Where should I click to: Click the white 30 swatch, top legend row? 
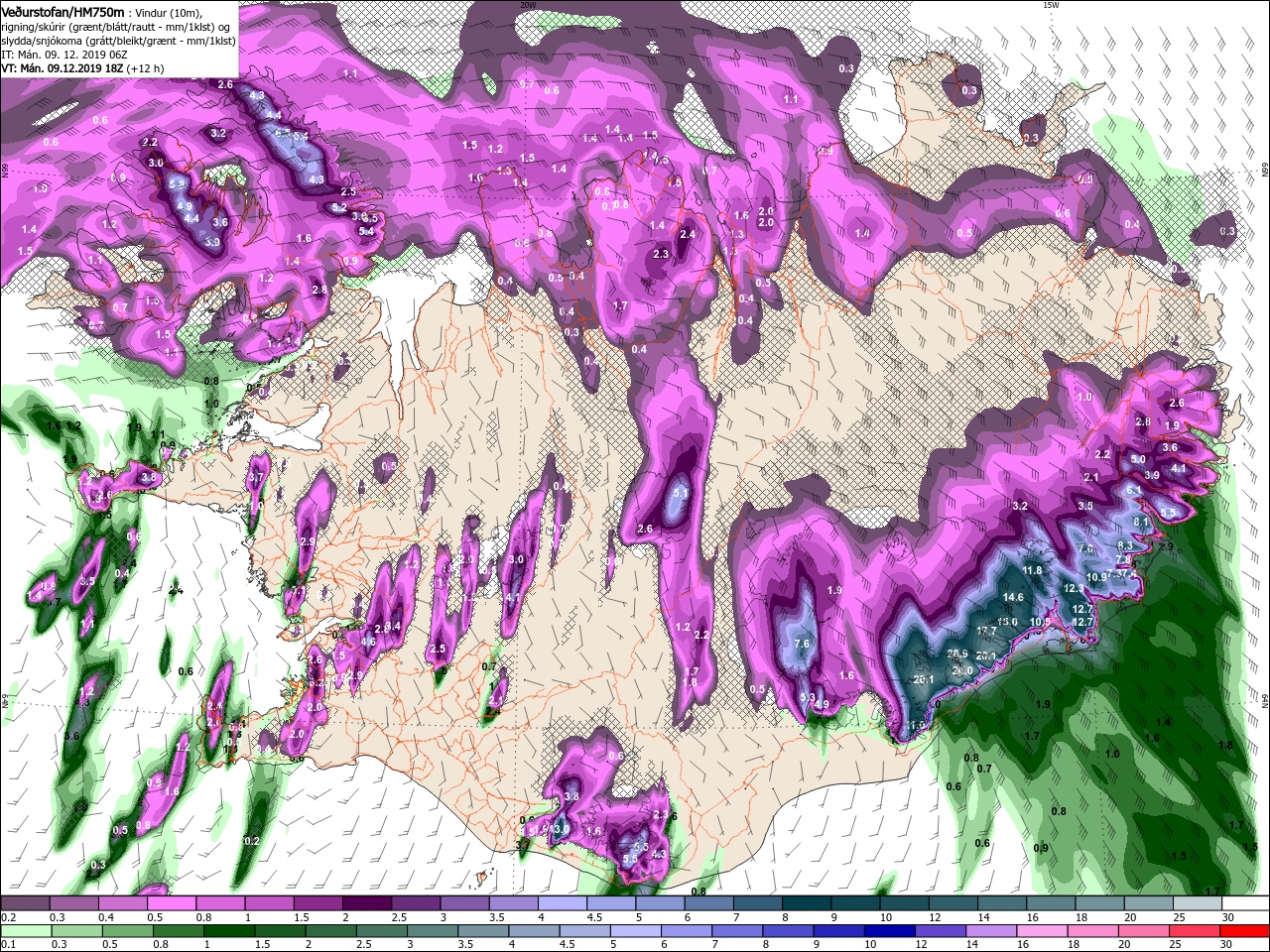pos(1245,904)
